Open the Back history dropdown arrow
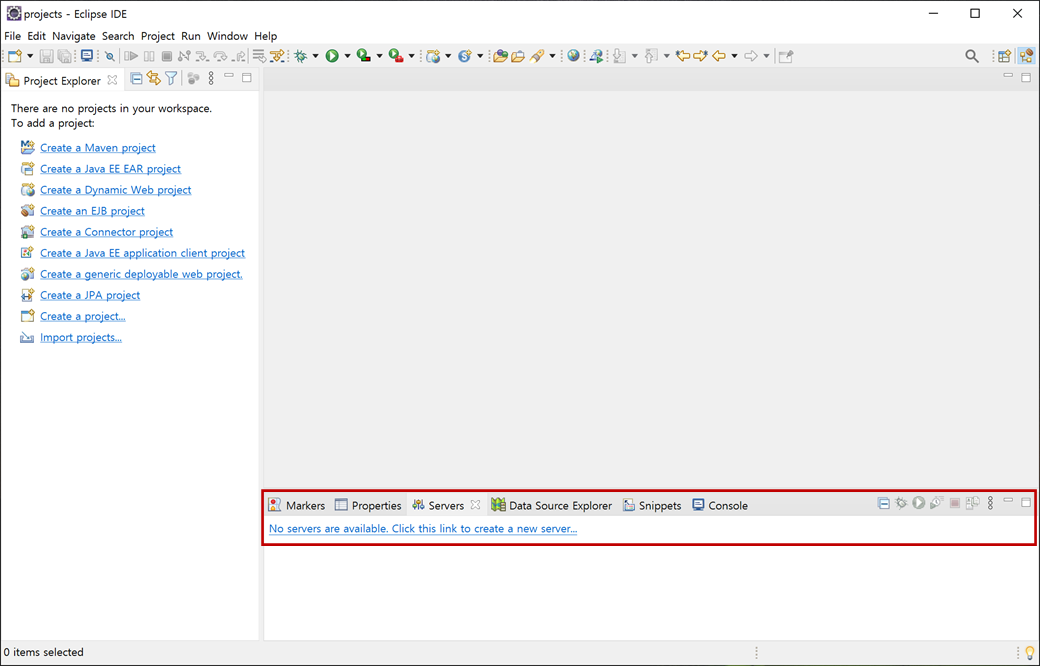1040x666 pixels. click(x=734, y=56)
